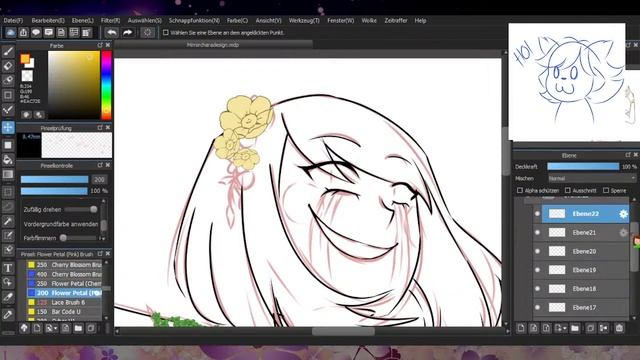
Task: Enable the Sperre checkbox
Action: [606, 190]
